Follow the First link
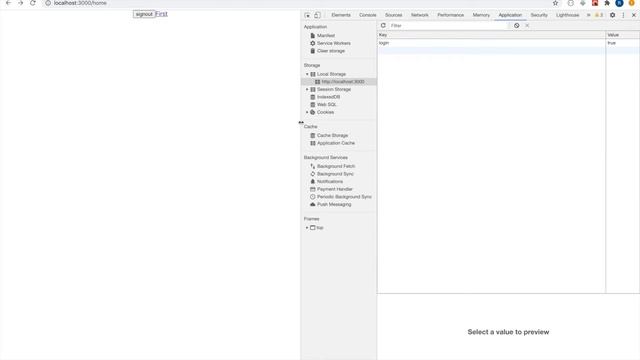This screenshot has height=360, width=640. pos(162,14)
